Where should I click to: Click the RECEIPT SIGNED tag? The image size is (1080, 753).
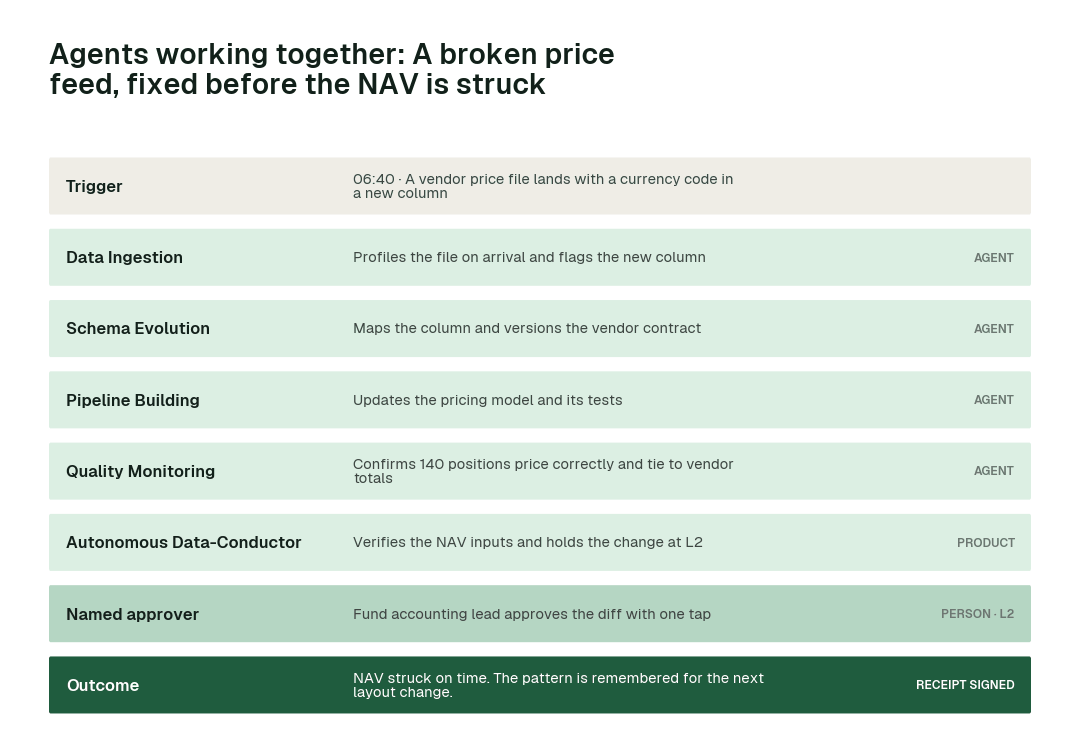(x=965, y=685)
